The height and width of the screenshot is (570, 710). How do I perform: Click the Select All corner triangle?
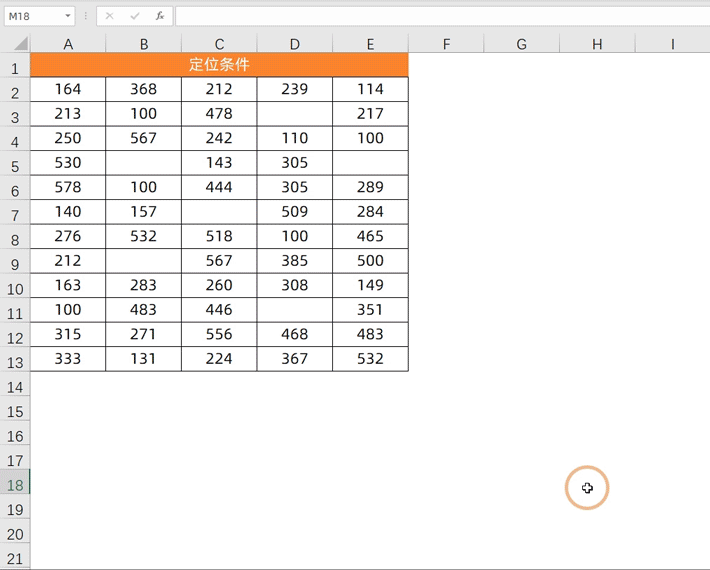[x=21, y=44]
